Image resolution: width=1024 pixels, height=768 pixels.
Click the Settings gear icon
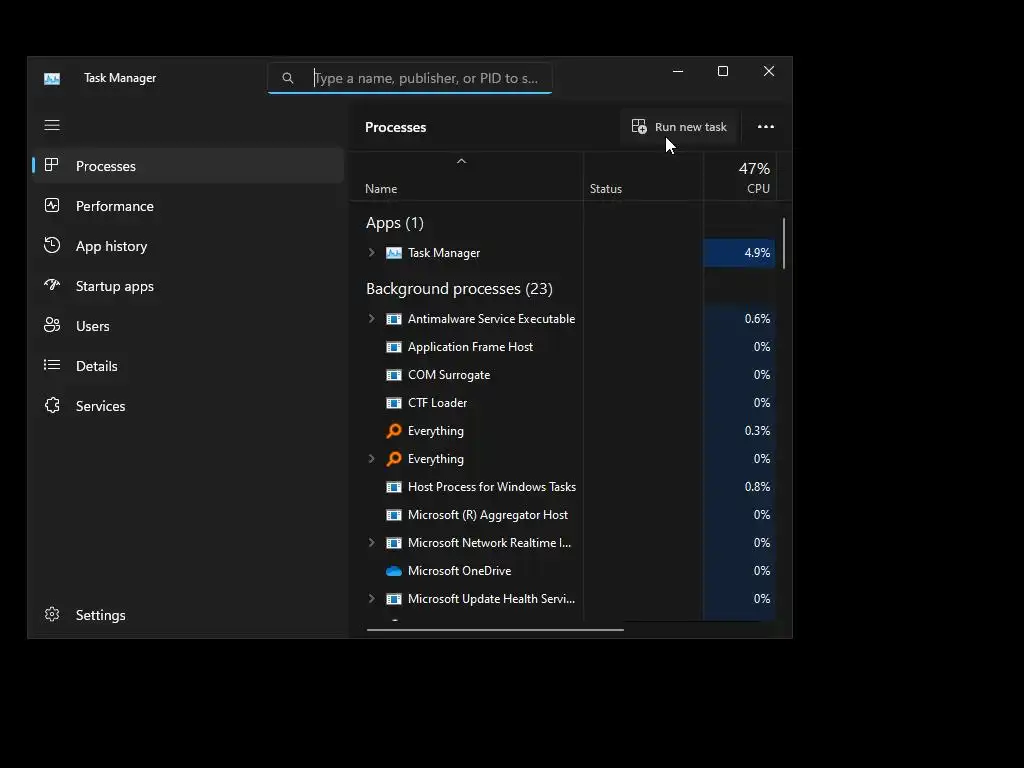pyautogui.click(x=52, y=615)
